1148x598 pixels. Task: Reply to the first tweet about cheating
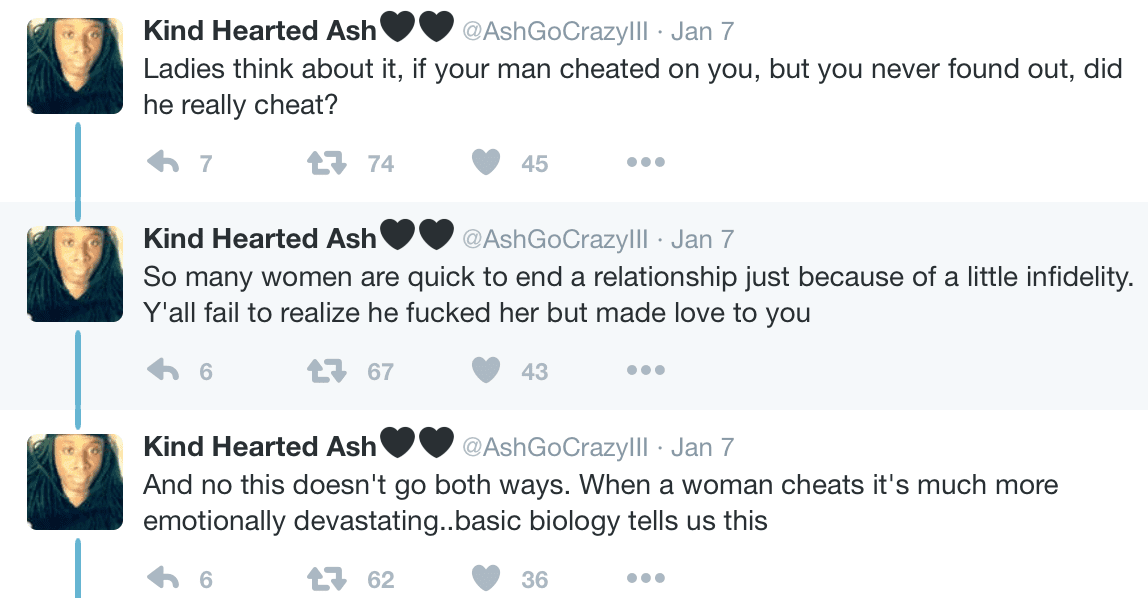click(x=163, y=163)
